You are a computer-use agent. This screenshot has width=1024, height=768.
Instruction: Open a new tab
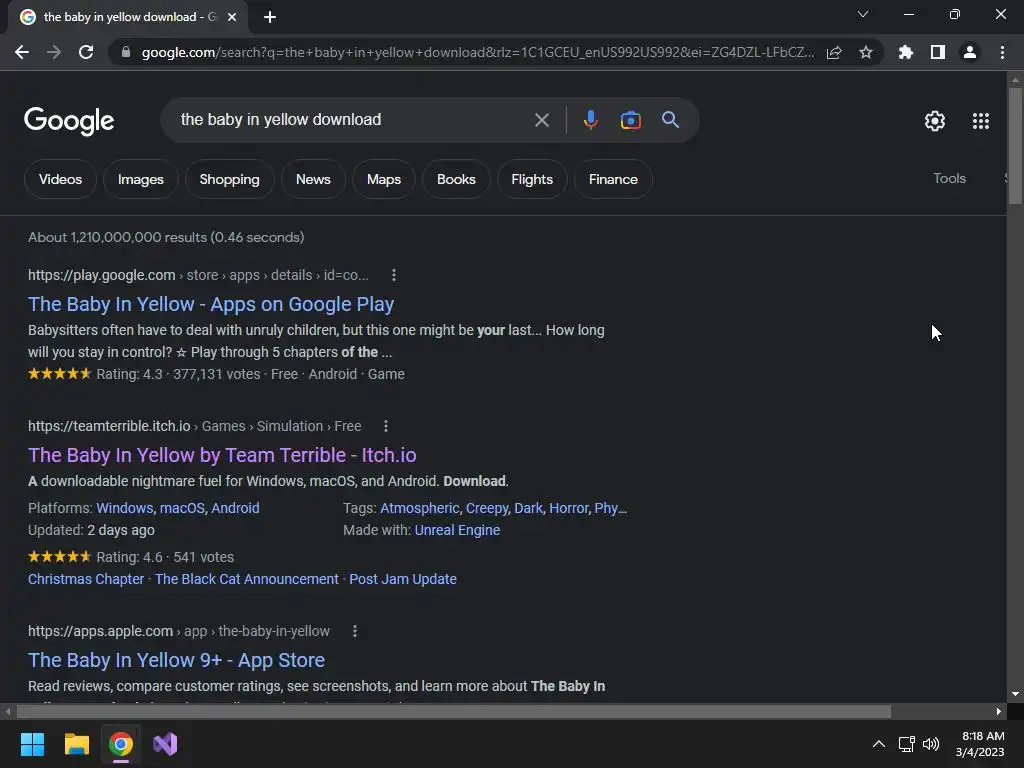point(270,17)
